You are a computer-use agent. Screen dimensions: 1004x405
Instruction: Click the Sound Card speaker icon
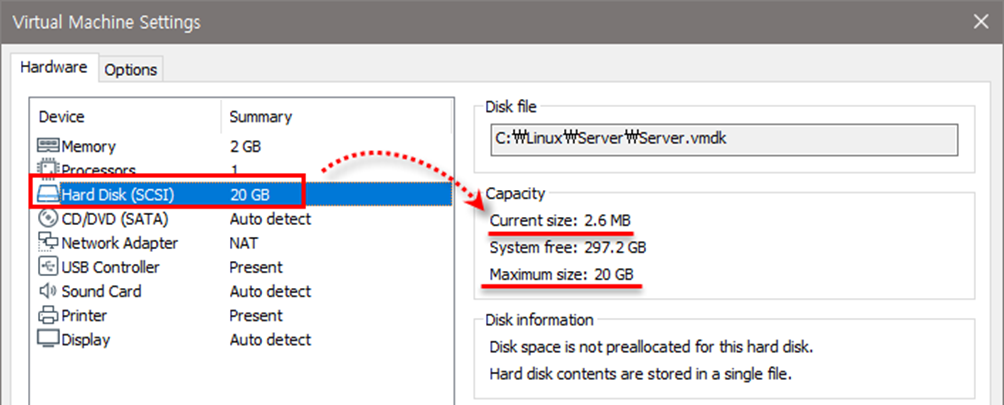pyautogui.click(x=48, y=291)
